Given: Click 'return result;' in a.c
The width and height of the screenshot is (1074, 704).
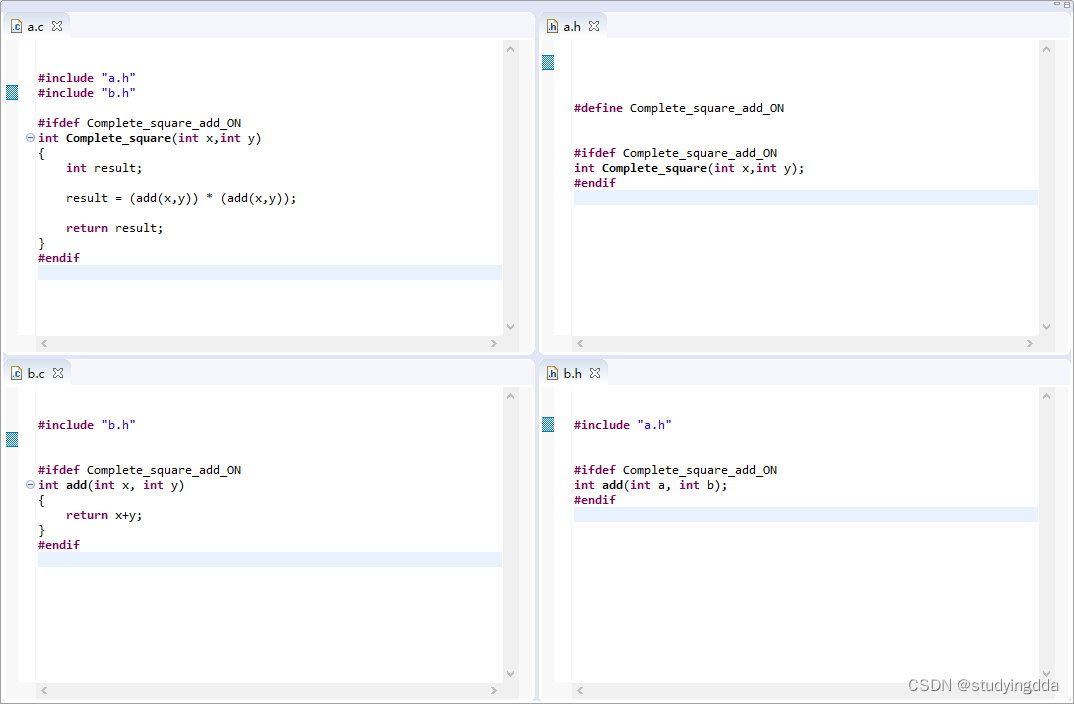Looking at the screenshot, I should click(x=114, y=229).
